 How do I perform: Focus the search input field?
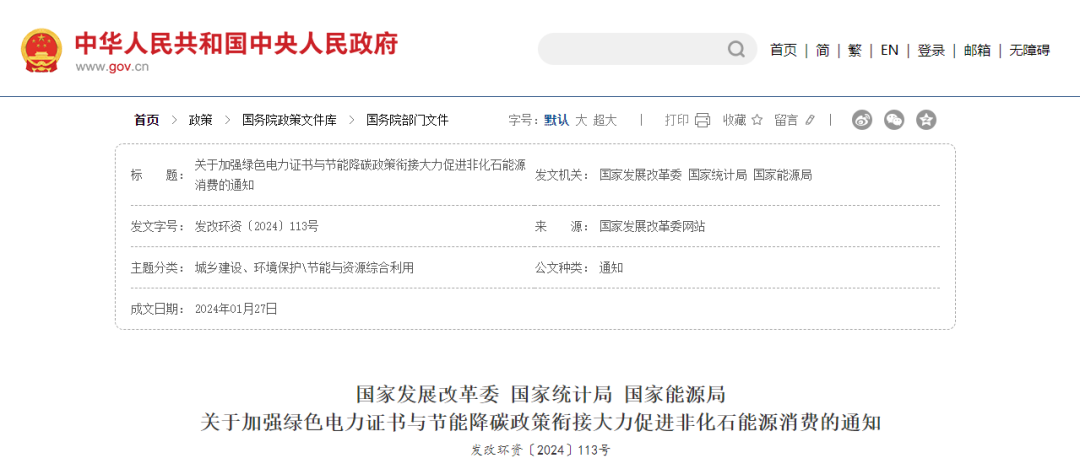pos(632,50)
